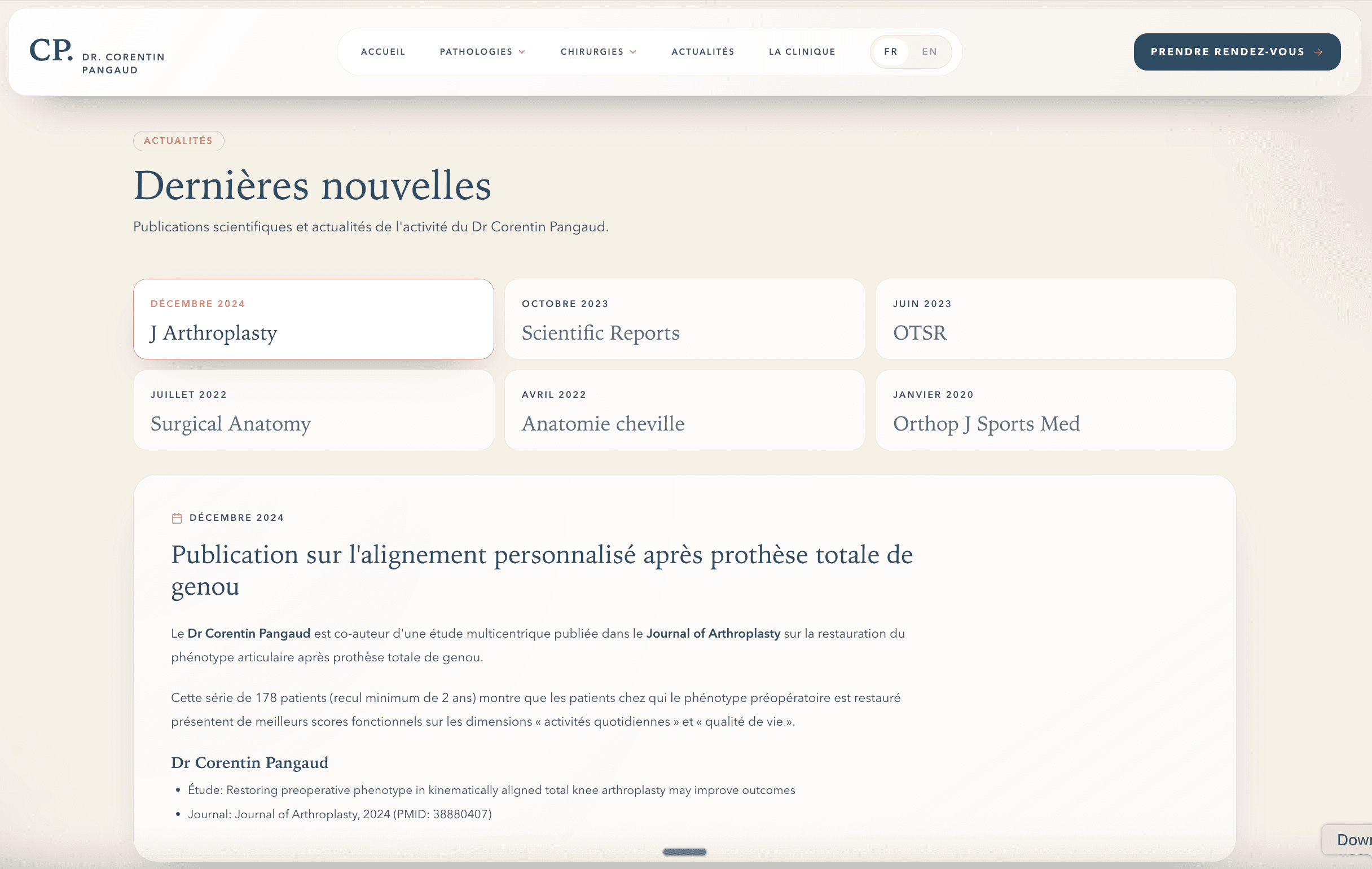The height and width of the screenshot is (869, 1372).
Task: Open the Surgical Anatomy publication card
Action: pyautogui.click(x=313, y=410)
